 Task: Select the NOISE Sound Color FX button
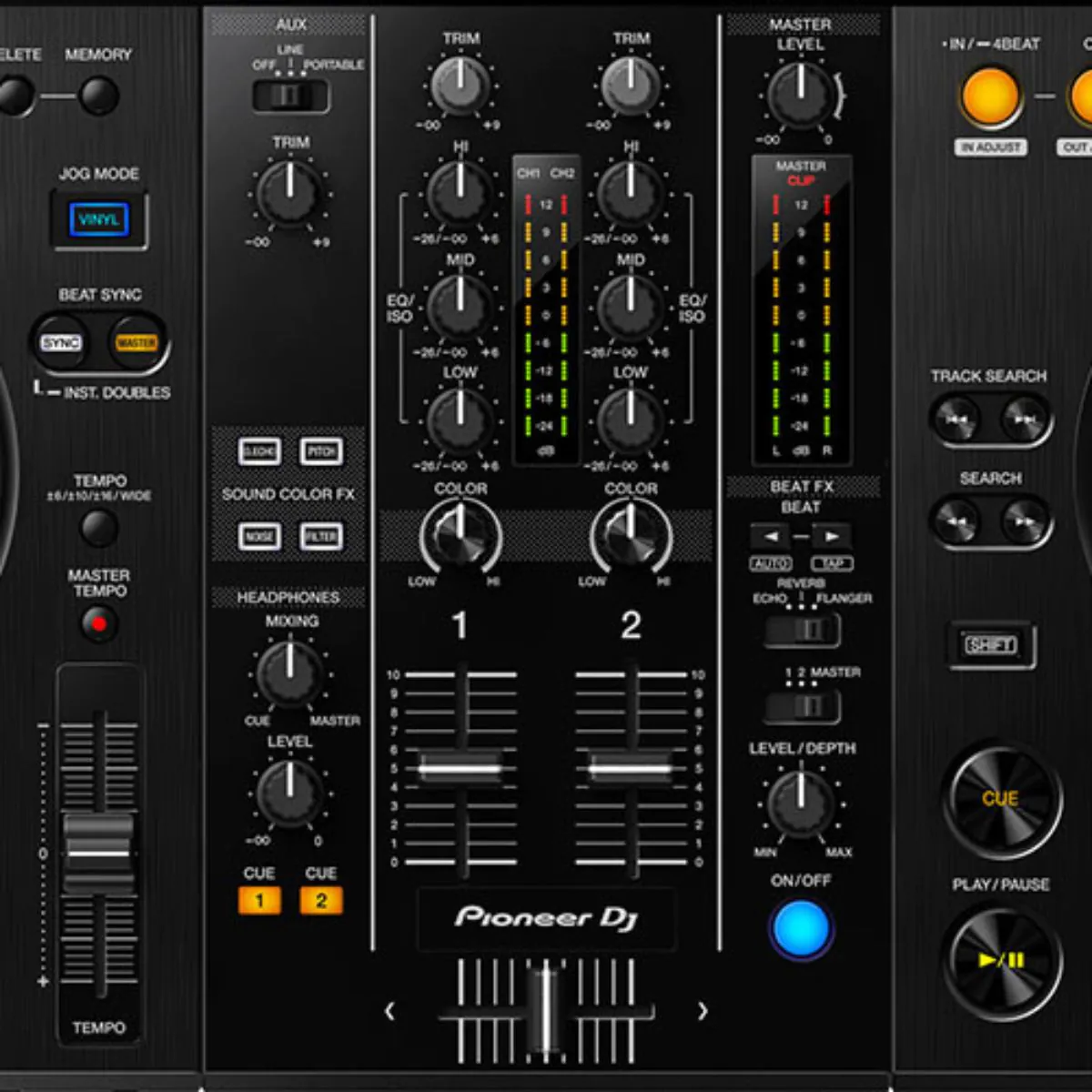coord(259,536)
